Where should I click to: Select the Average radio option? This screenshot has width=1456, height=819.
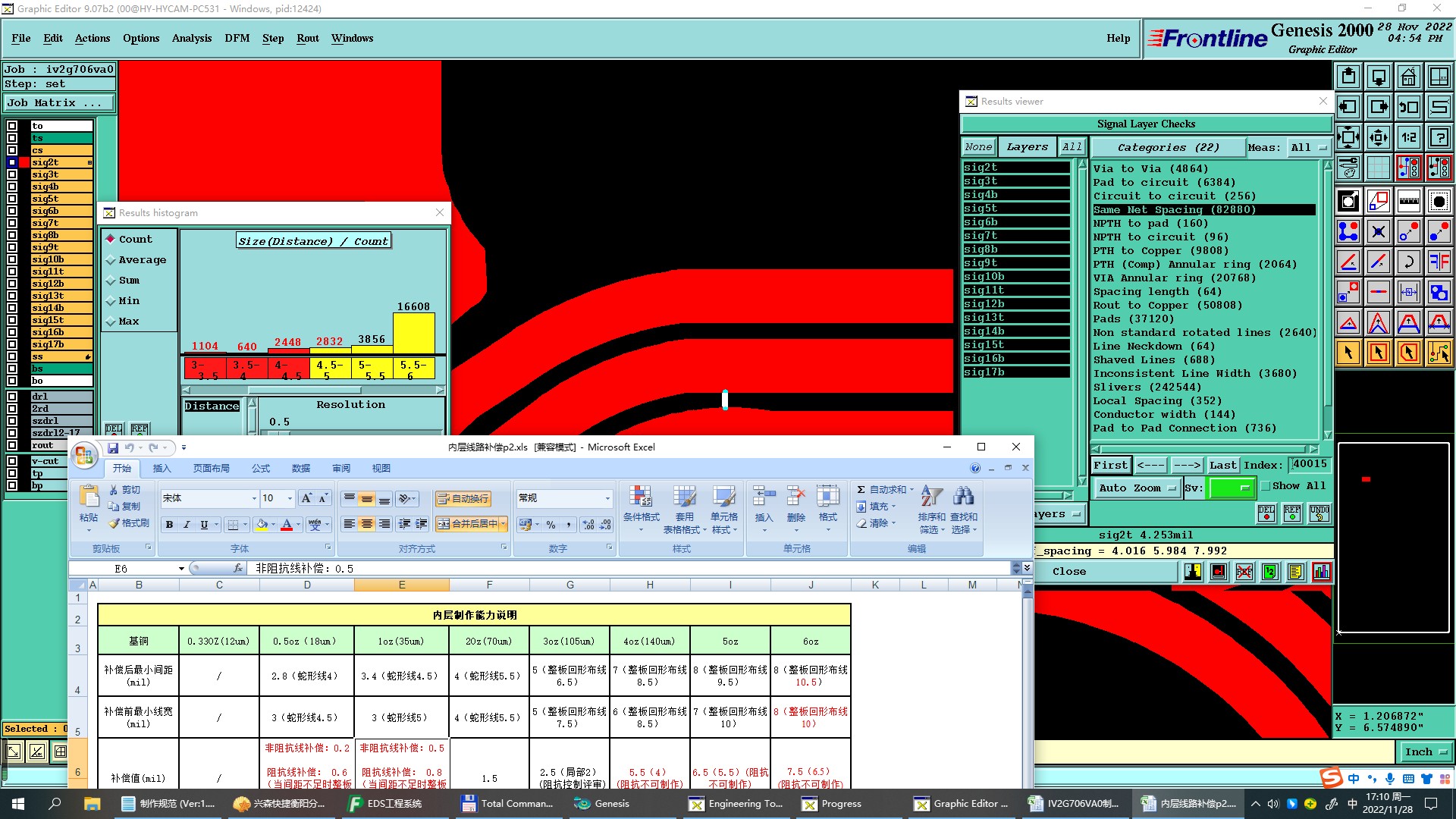111,259
